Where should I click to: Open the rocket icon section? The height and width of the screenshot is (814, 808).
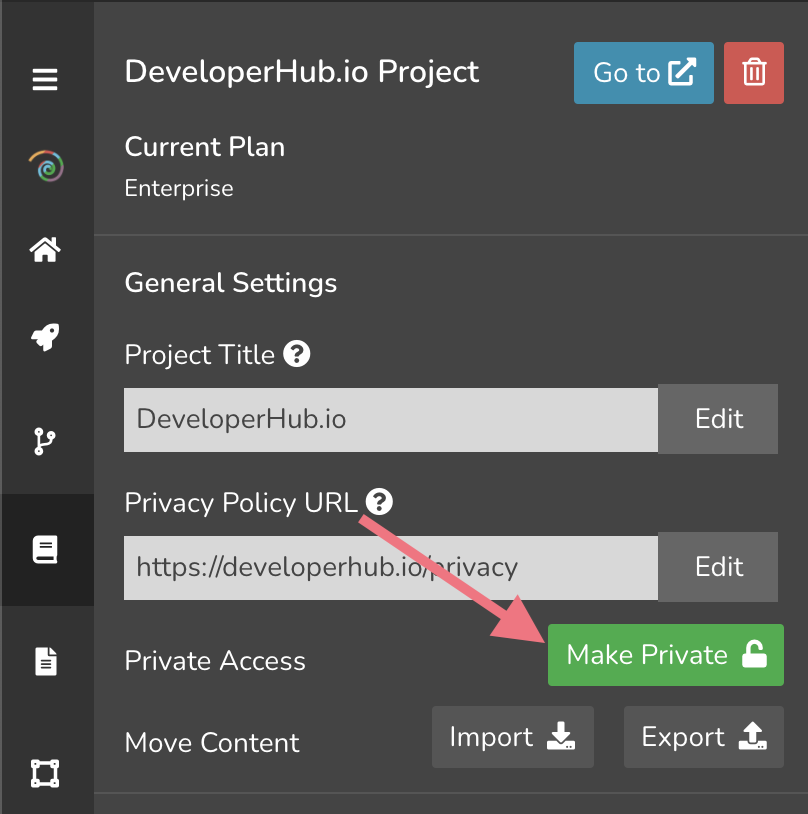[x=45, y=337]
